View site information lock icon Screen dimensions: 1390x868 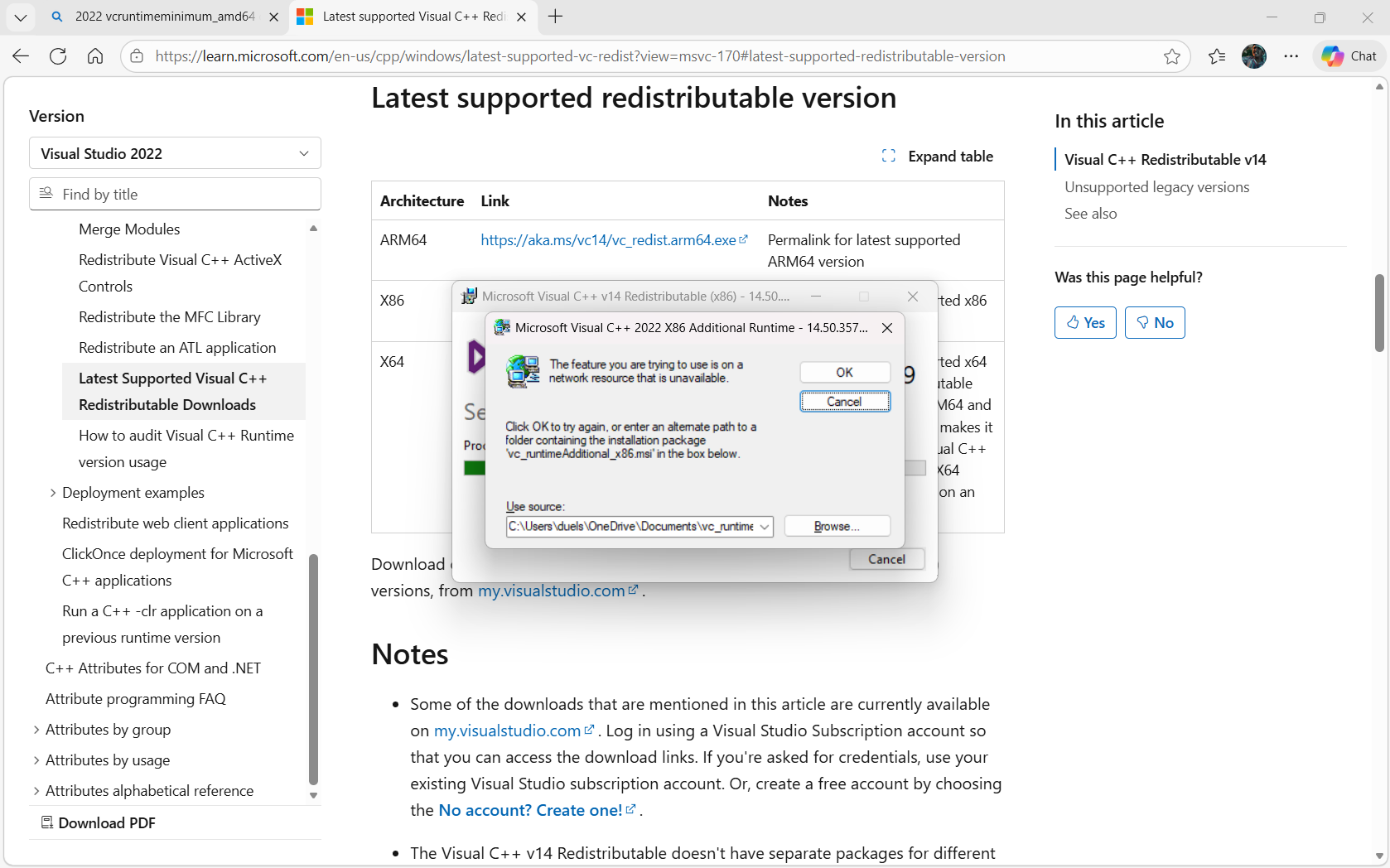137,56
